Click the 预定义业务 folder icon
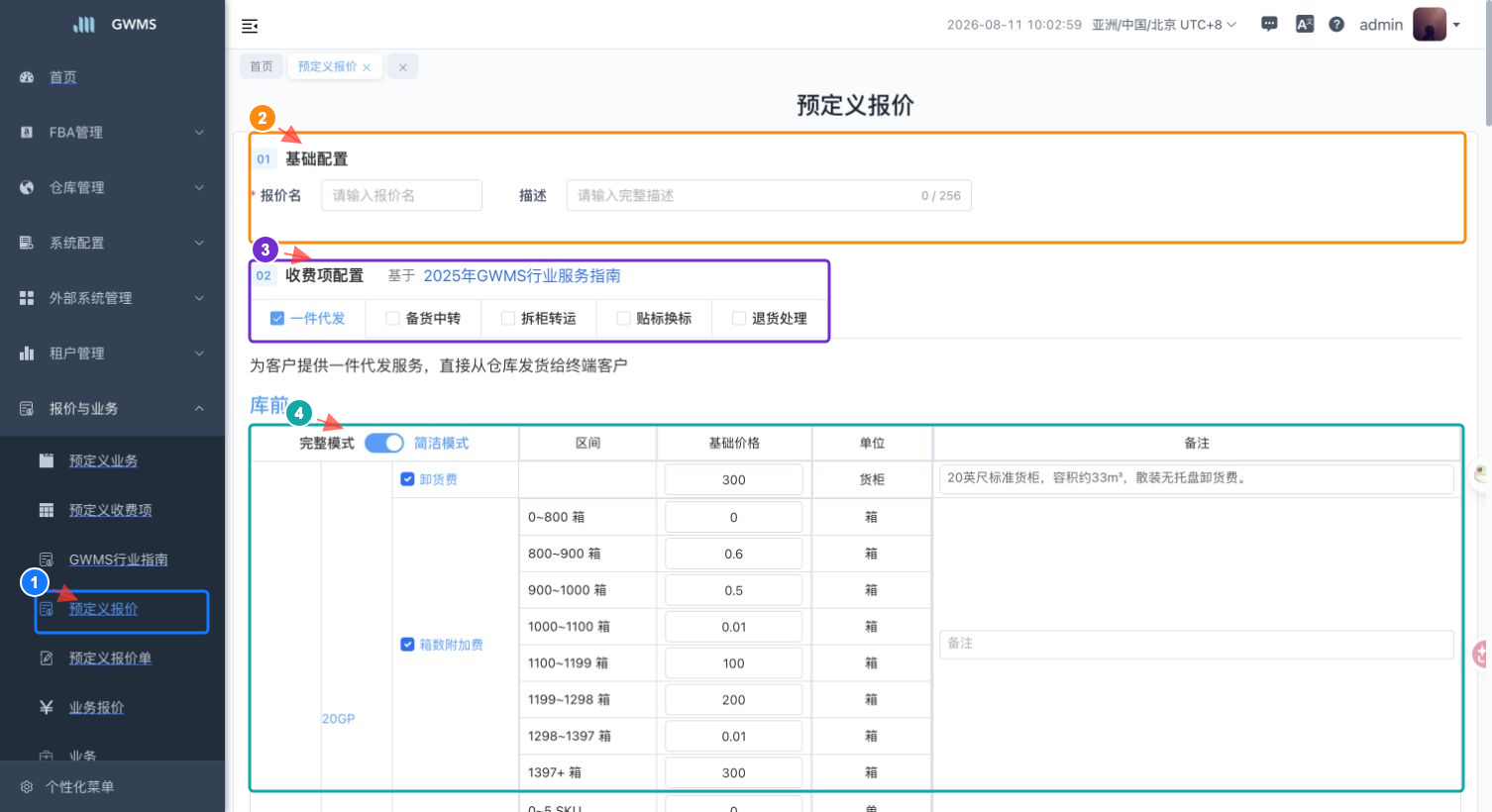This screenshot has height=812, width=1492. pos(46,460)
